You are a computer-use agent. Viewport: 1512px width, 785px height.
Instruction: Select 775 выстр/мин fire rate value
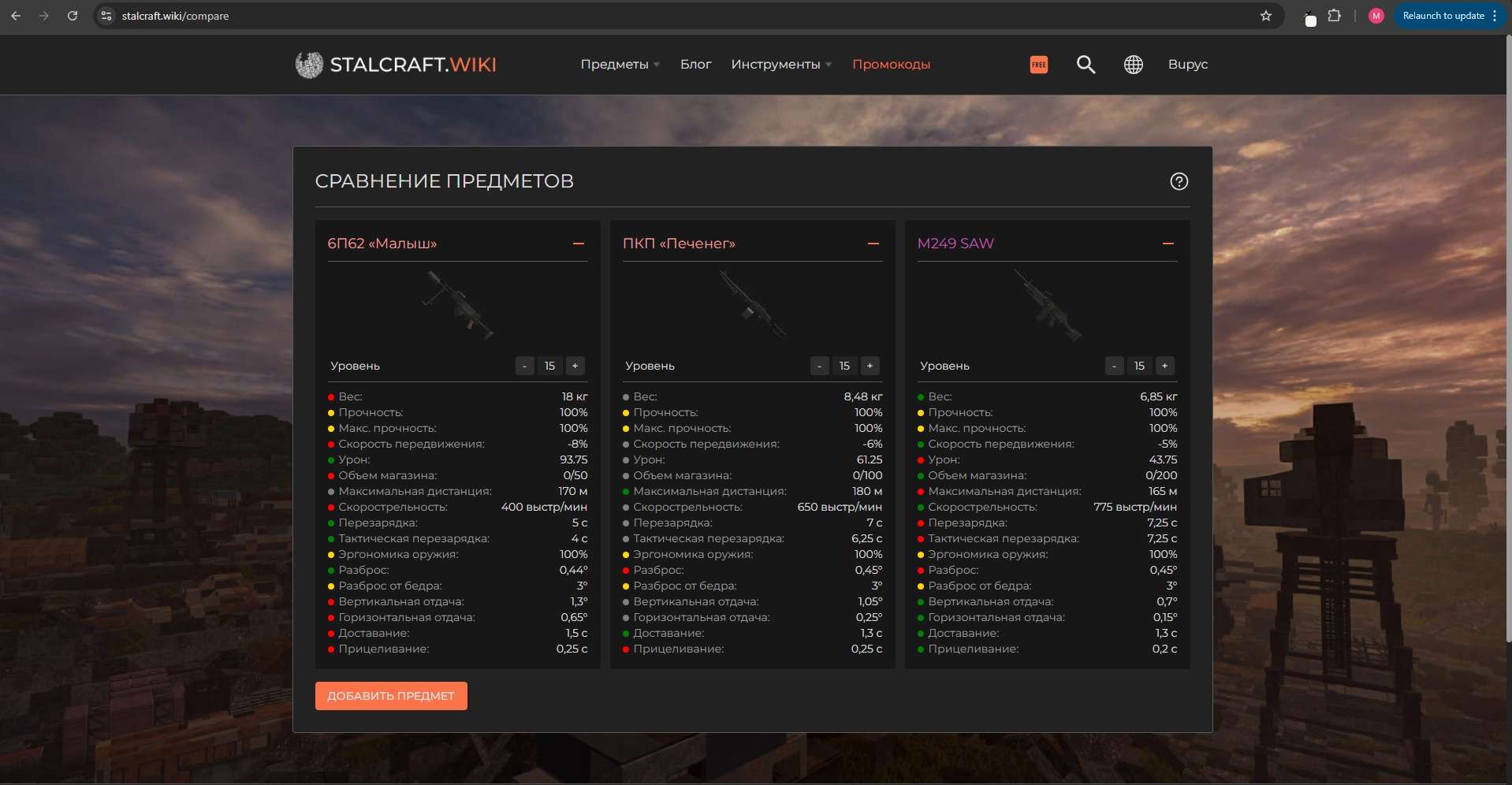click(x=1135, y=507)
